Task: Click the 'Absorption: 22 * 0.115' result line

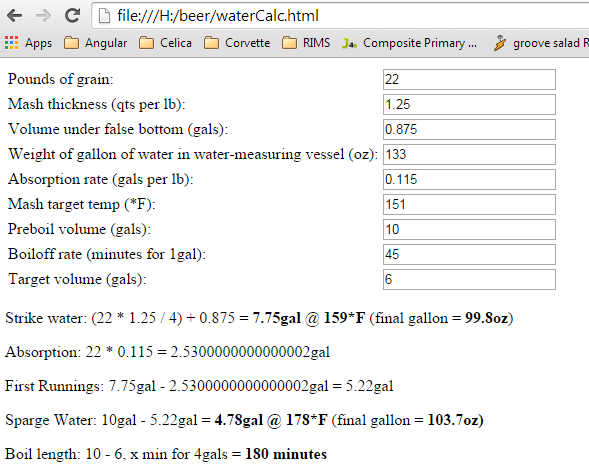Action: pyautogui.click(x=168, y=352)
